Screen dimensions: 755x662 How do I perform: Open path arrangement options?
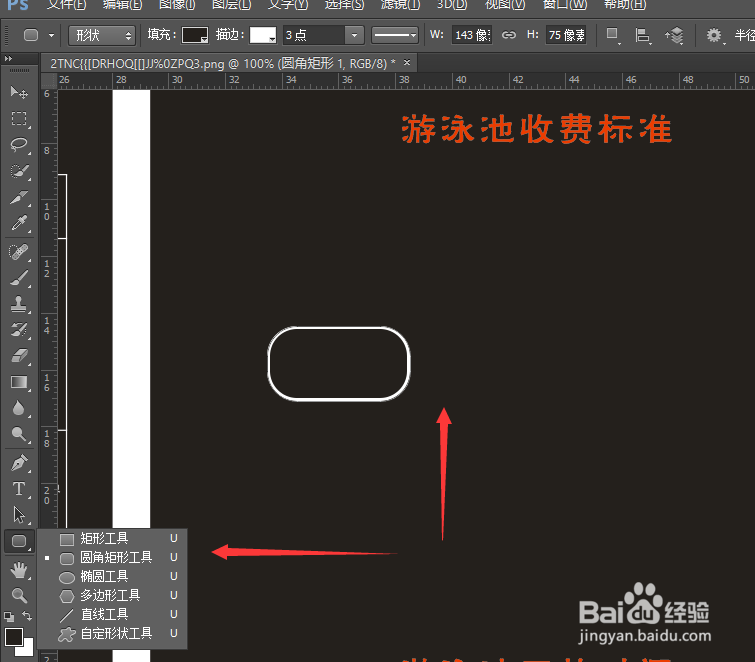tap(675, 35)
